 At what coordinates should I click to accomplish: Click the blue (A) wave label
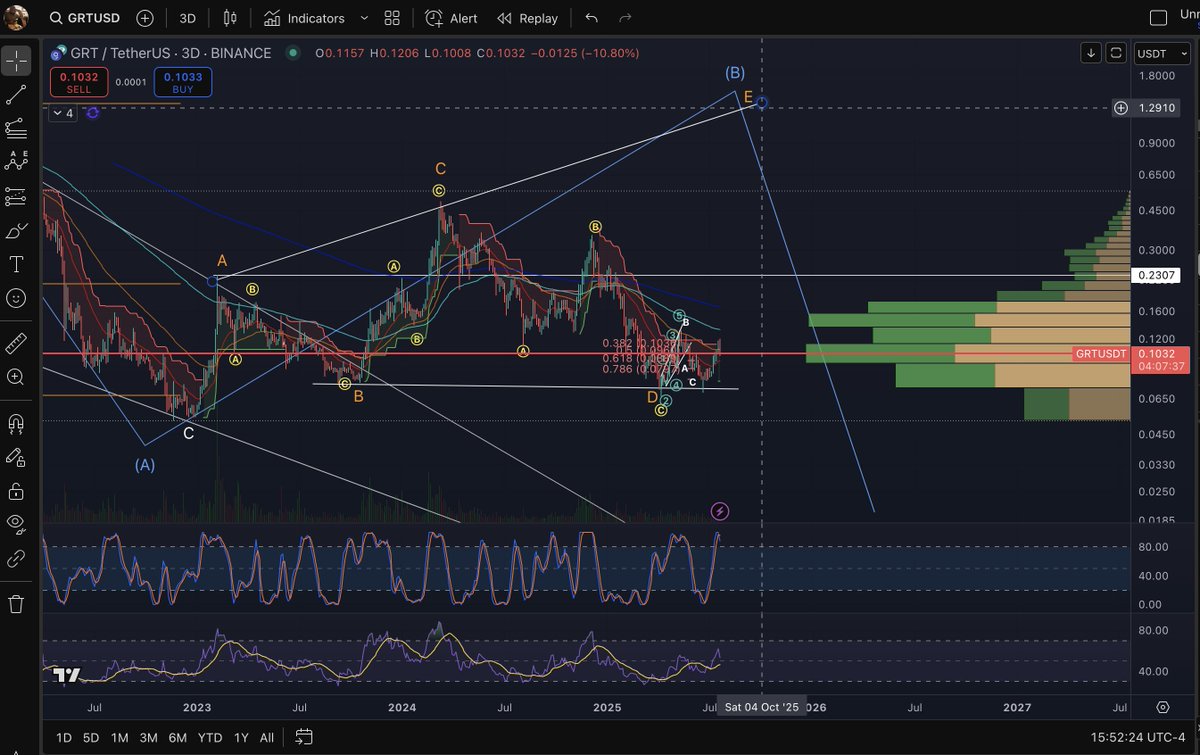pos(145,464)
